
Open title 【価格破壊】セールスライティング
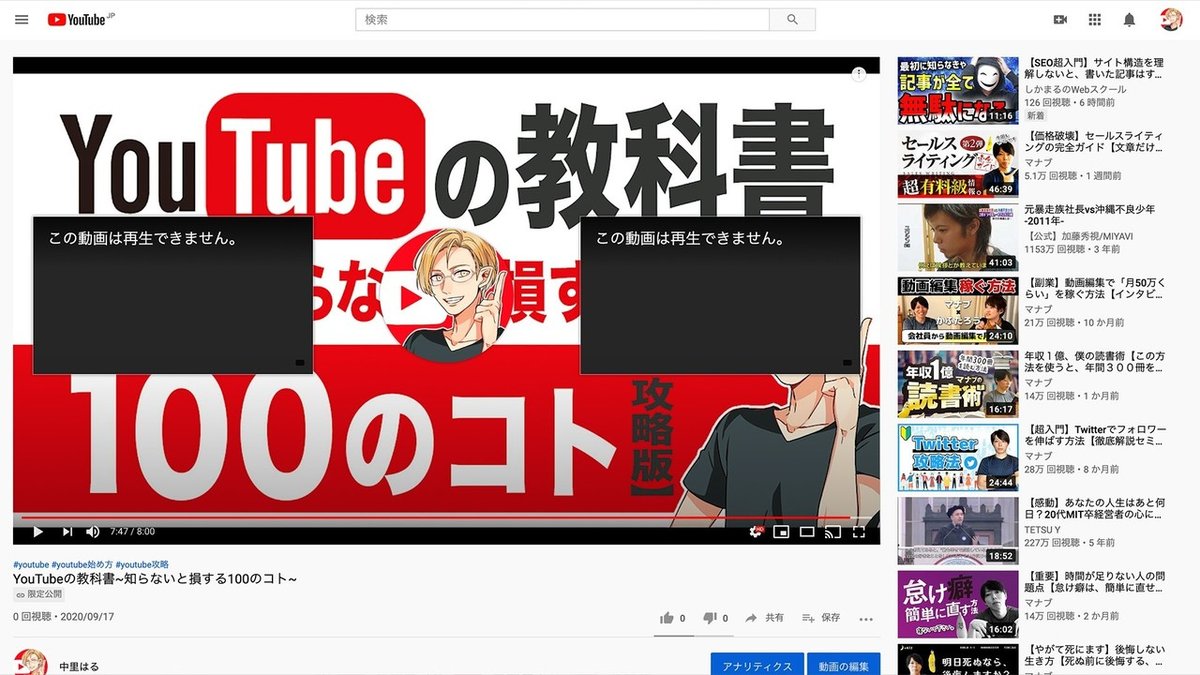pos(1093,141)
